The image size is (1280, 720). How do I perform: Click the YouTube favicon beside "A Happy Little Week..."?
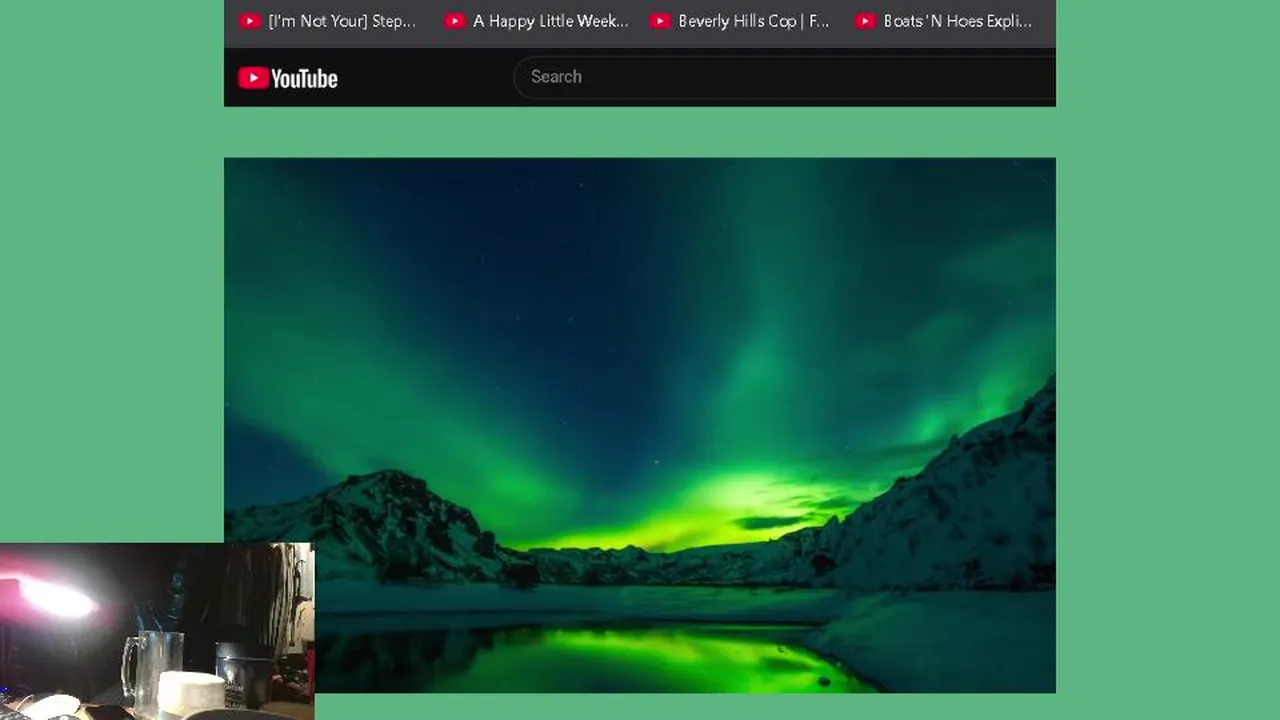455,21
